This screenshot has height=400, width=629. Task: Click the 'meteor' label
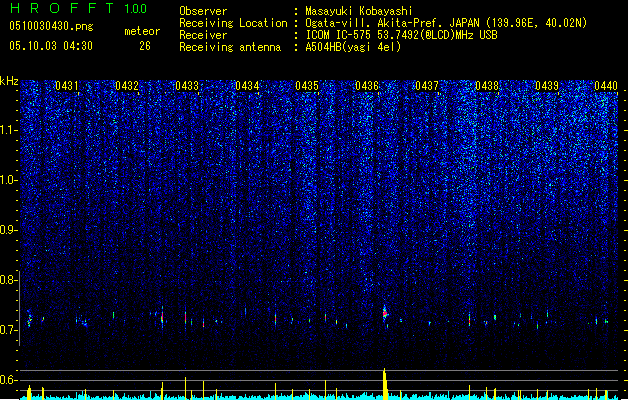(142, 31)
